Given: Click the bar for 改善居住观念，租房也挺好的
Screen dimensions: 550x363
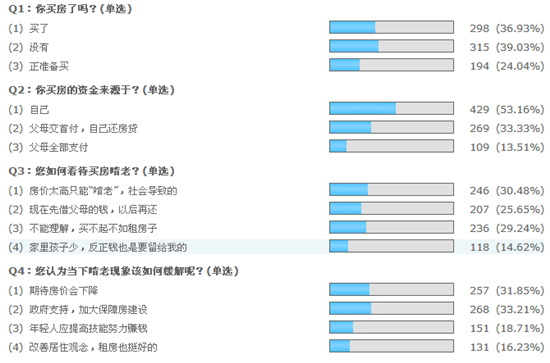Looking at the screenshot, I should point(391,346).
